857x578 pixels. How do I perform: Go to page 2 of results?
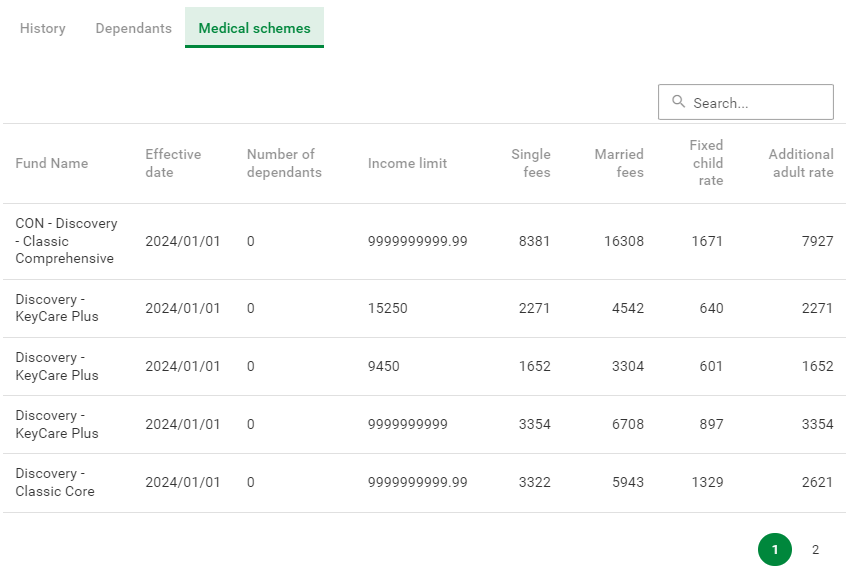815,549
